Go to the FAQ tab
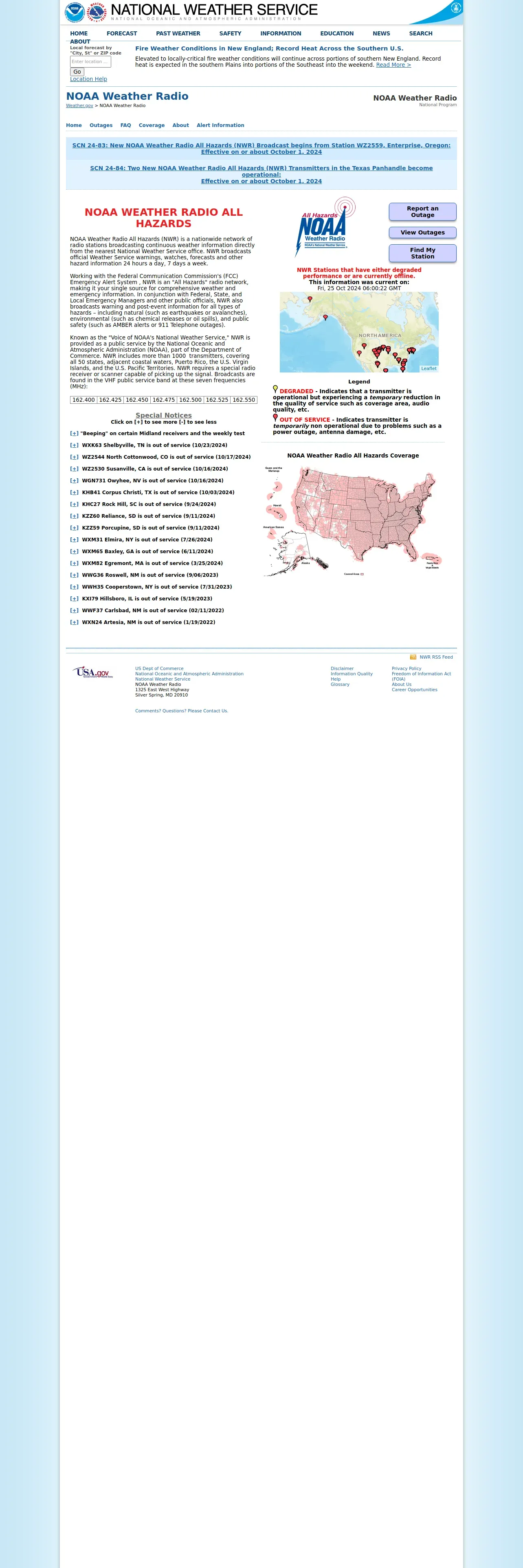523x1568 pixels. tap(125, 125)
